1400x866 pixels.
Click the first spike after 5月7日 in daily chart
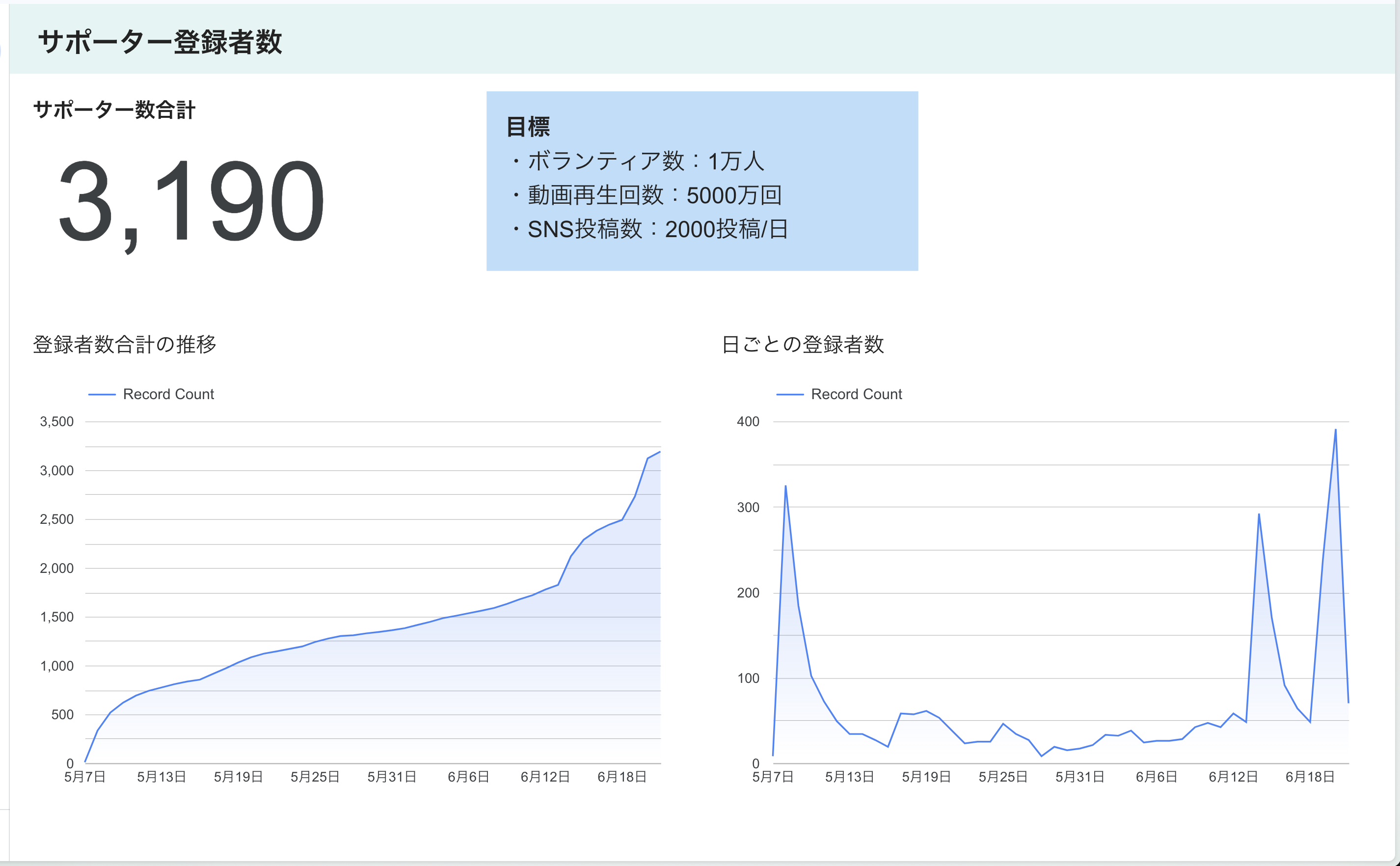tap(785, 486)
